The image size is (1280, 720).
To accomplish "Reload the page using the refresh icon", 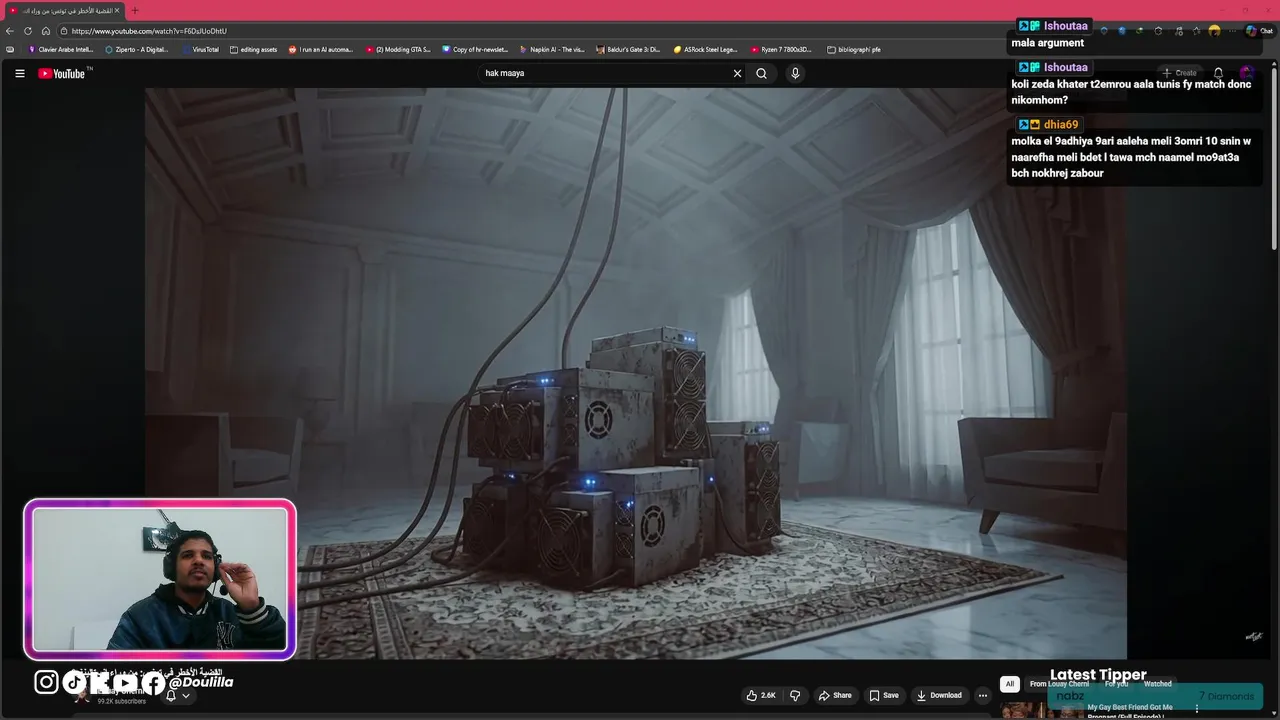I will pyautogui.click(x=28, y=31).
